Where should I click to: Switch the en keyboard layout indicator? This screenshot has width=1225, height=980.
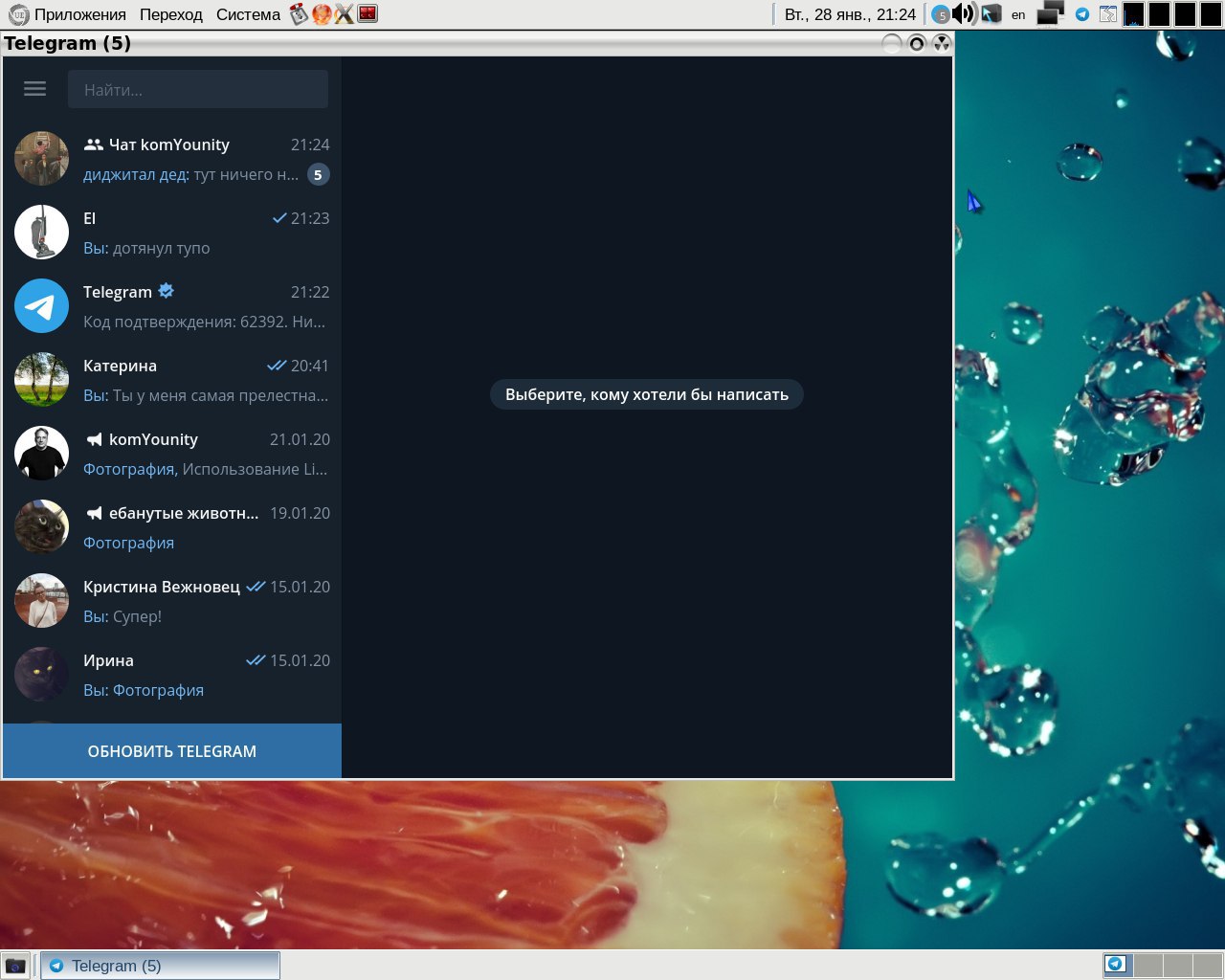(x=1018, y=14)
